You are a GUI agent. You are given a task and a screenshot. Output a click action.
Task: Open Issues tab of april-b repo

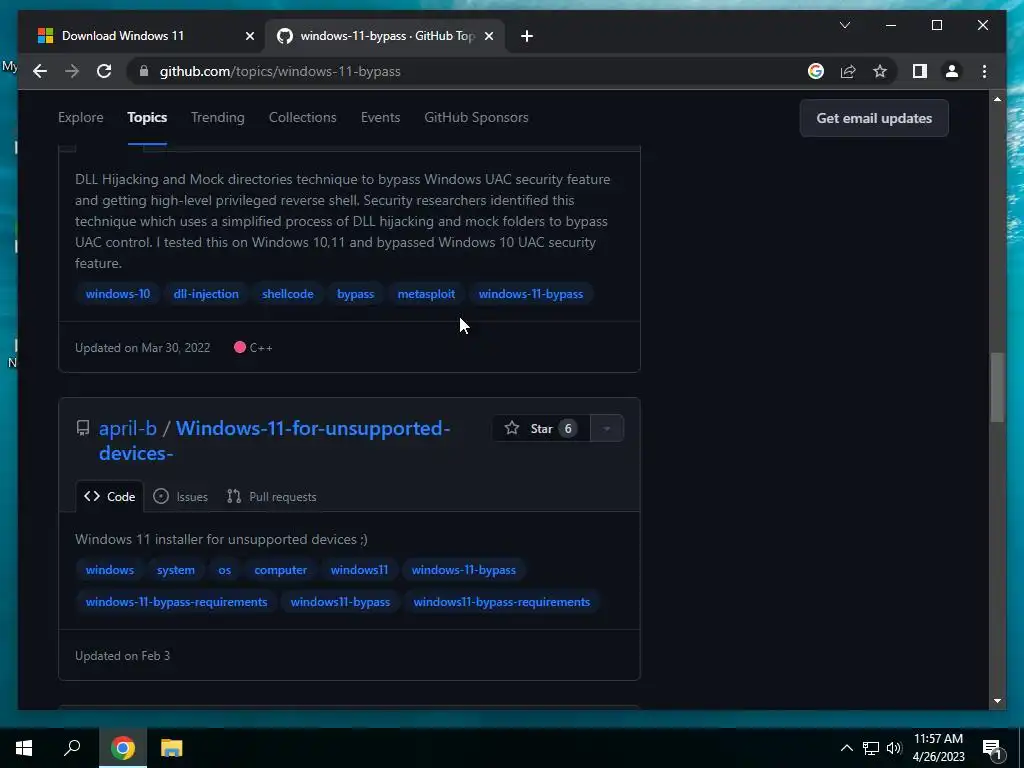click(180, 496)
